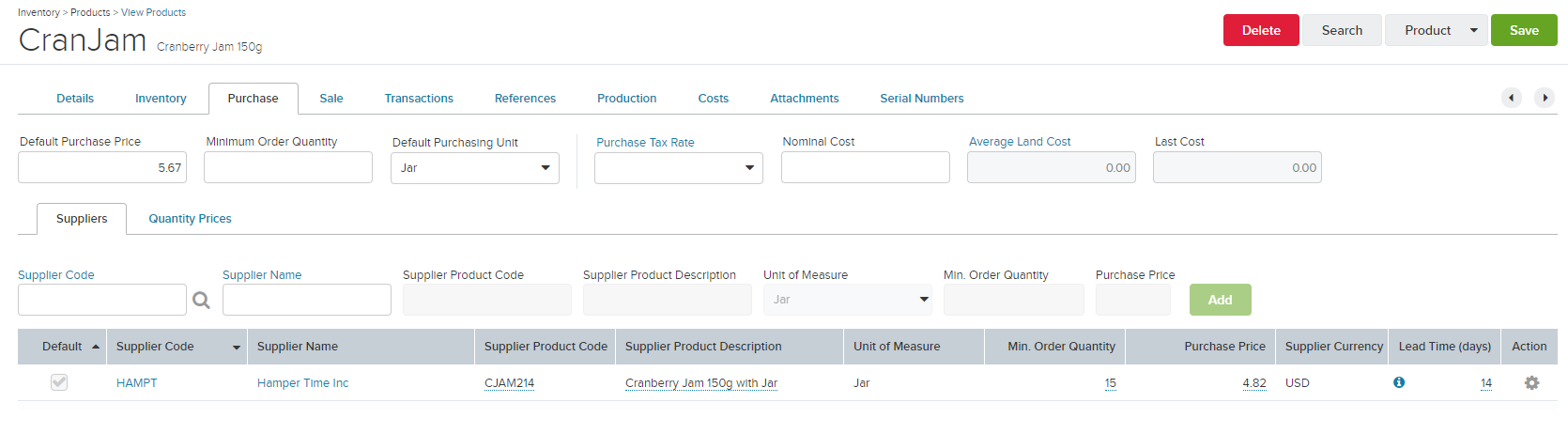Open the Hamper Time Inc supplier link
Viewport: 1568px width, 434px height.
[x=302, y=383]
